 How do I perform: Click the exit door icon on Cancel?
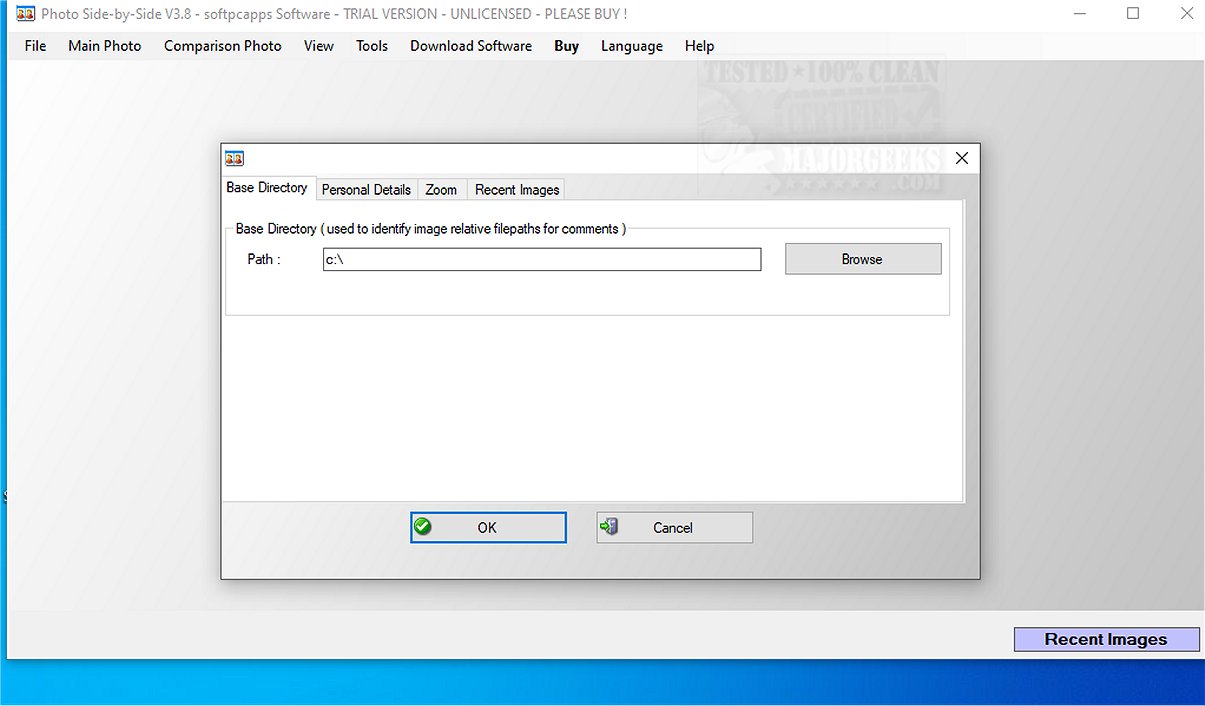[x=609, y=527]
